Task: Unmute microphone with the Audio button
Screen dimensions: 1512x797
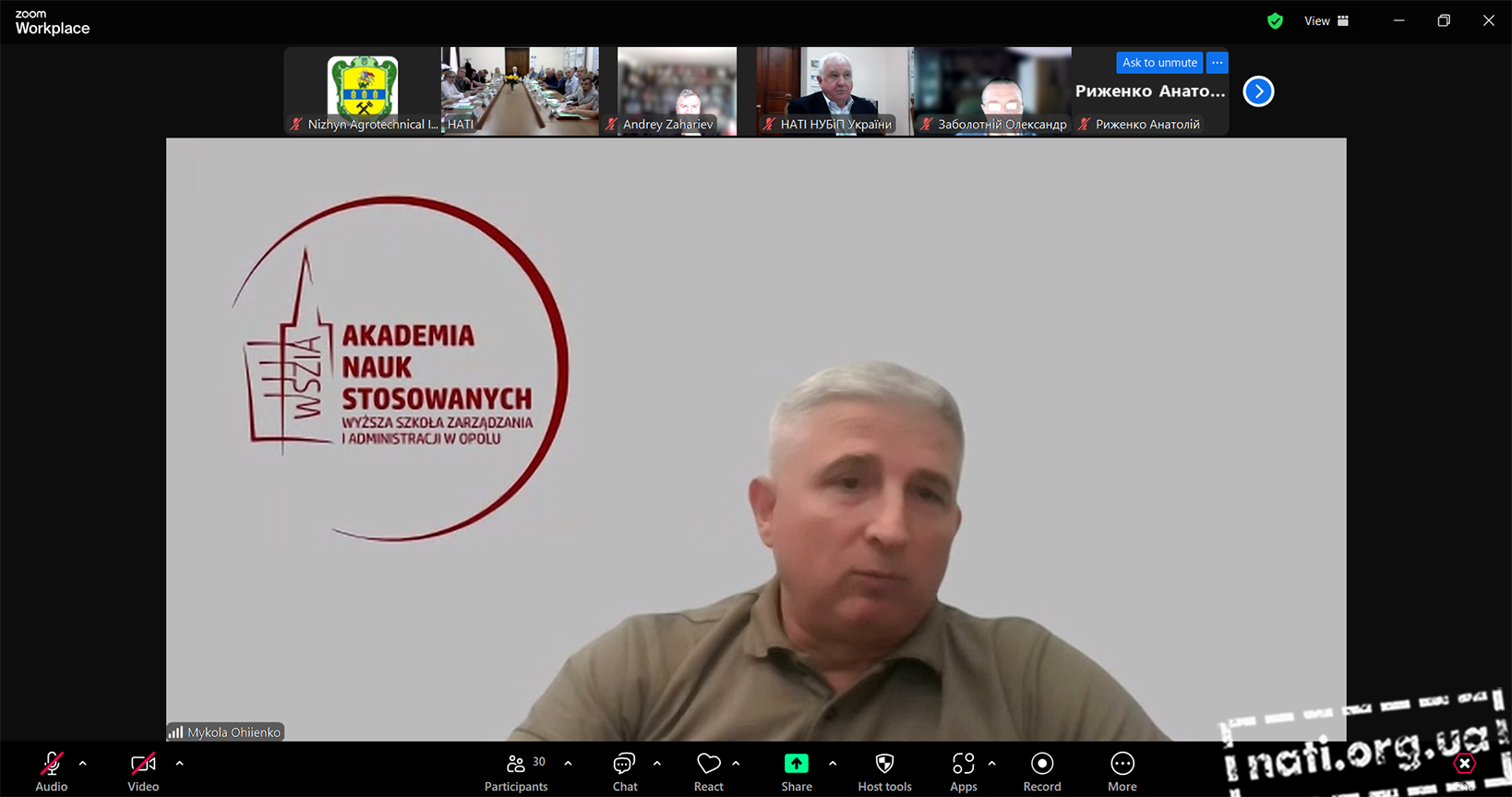Action: pos(52,771)
